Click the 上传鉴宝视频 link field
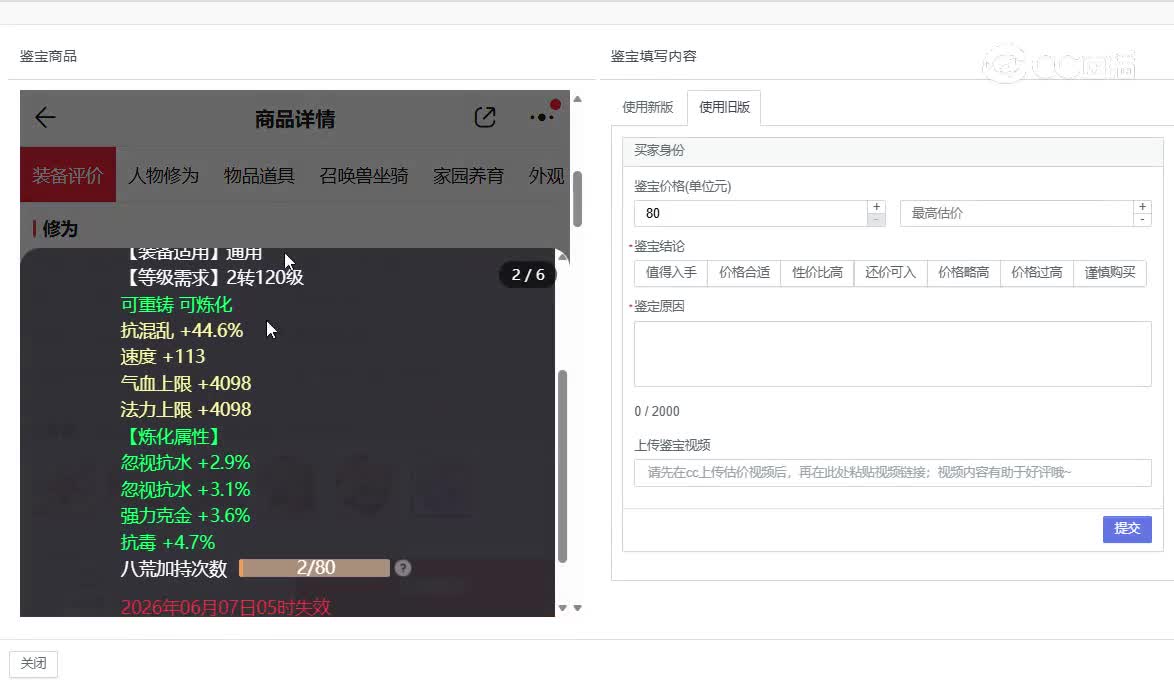Viewport: 1174px width, 688px height. (x=892, y=472)
